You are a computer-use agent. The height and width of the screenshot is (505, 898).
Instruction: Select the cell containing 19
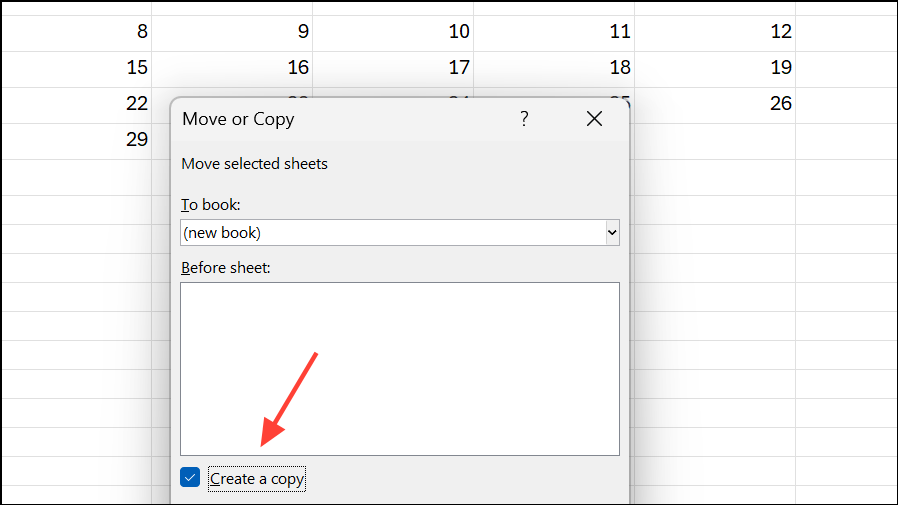[x=715, y=67]
